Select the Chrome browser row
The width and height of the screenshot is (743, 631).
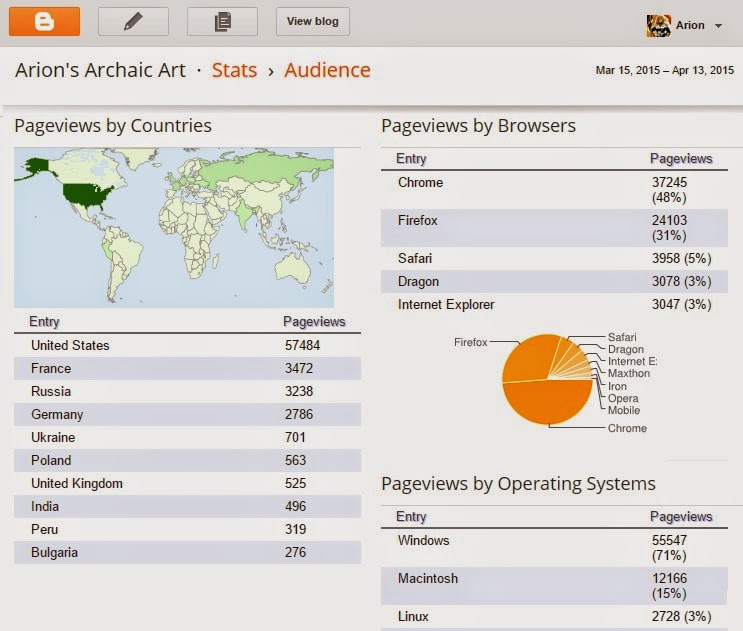(554, 190)
